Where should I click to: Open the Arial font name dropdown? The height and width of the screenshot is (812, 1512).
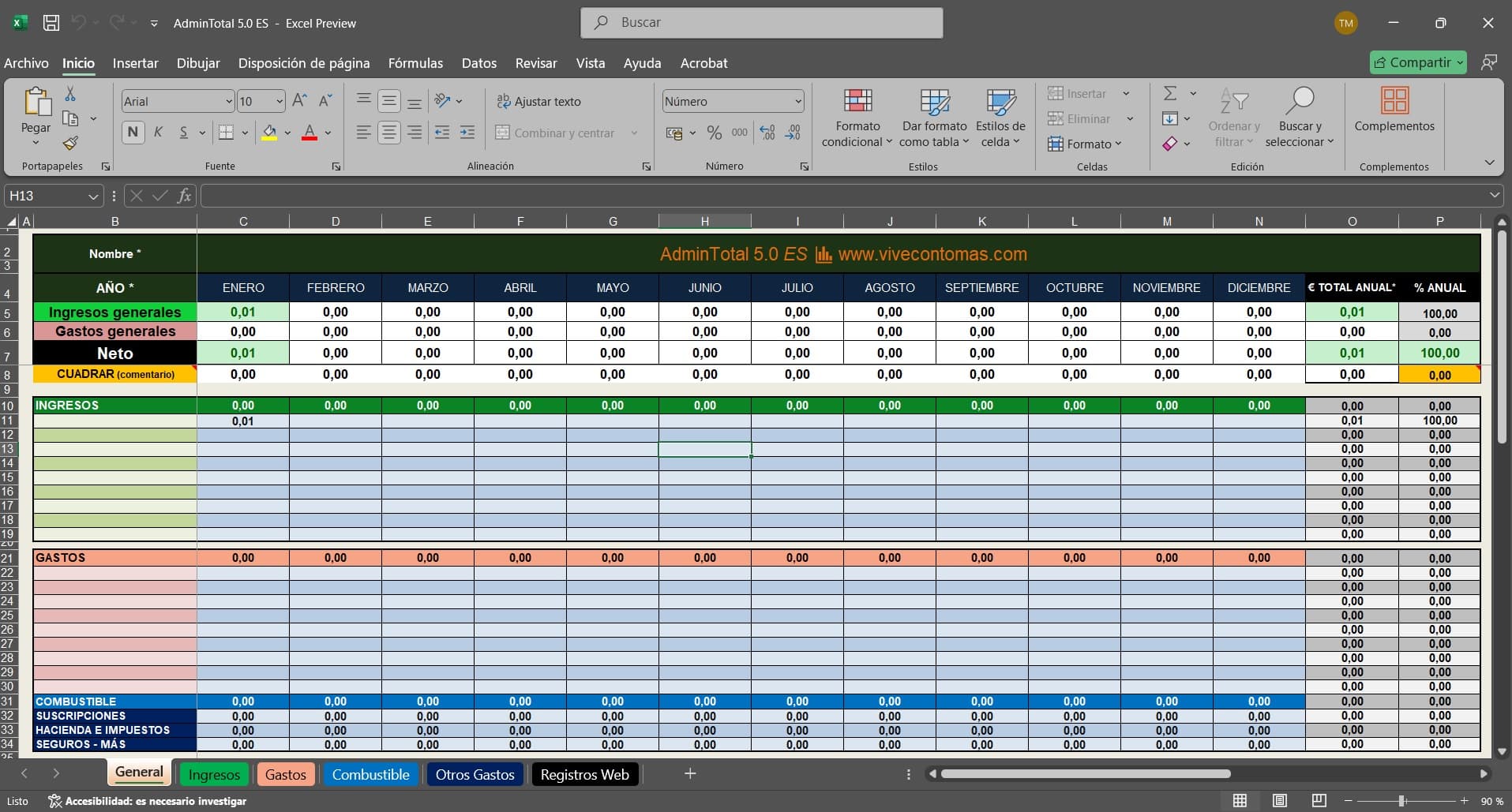[x=229, y=101]
